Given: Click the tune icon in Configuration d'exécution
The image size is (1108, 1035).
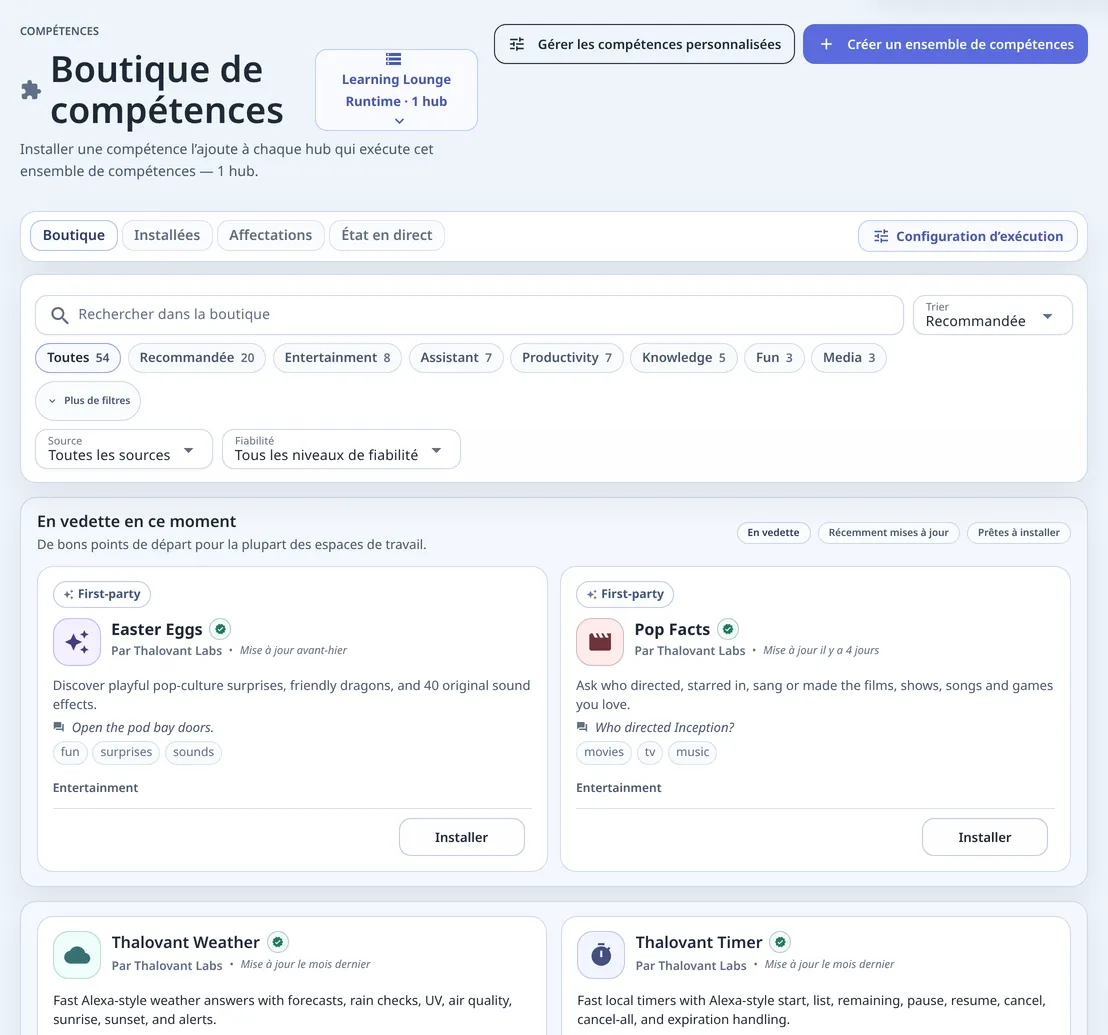Looking at the screenshot, I should coord(881,236).
